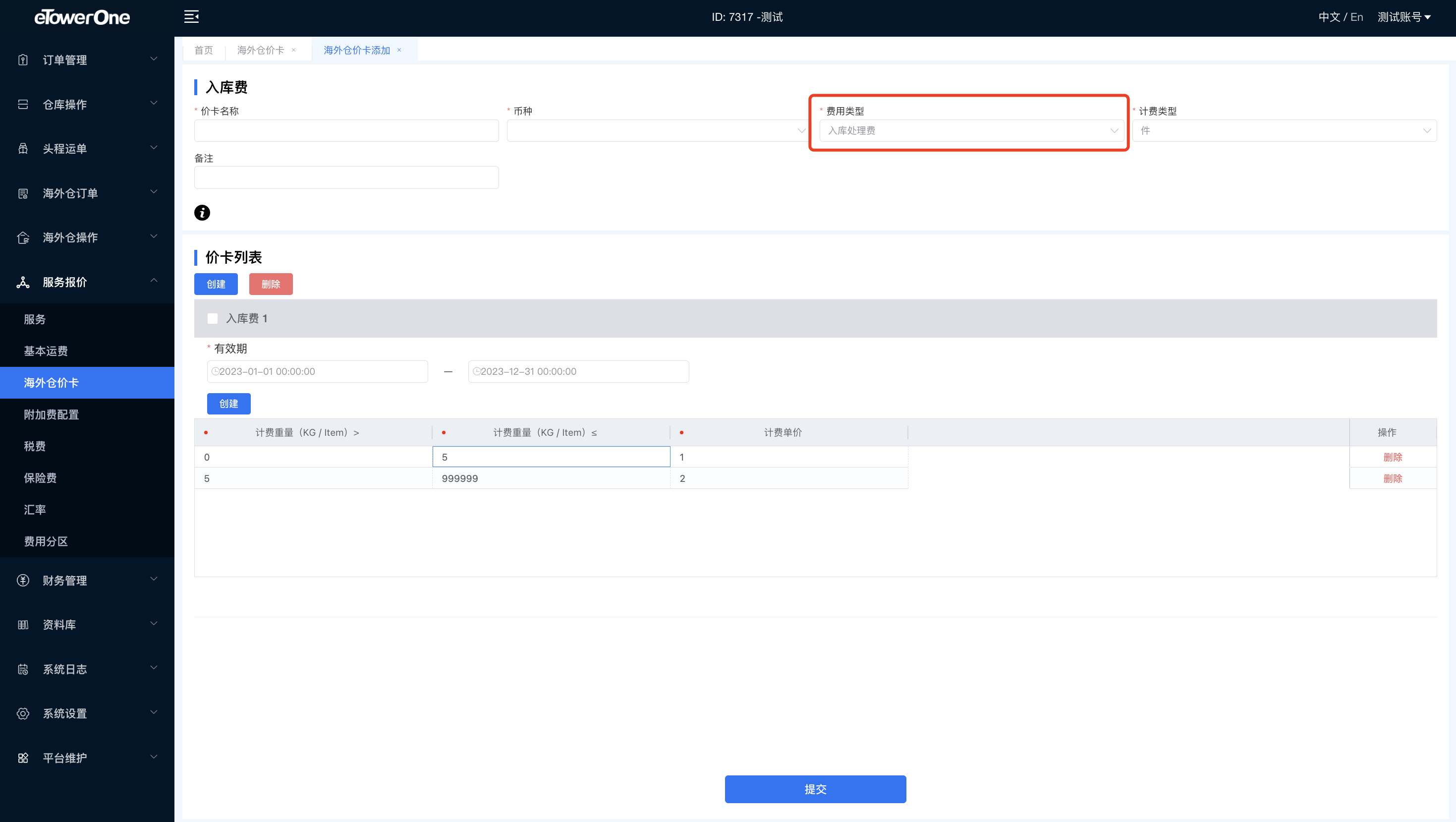
Task: Expand the 海外仓订单 menu chevron
Action: [x=154, y=192]
